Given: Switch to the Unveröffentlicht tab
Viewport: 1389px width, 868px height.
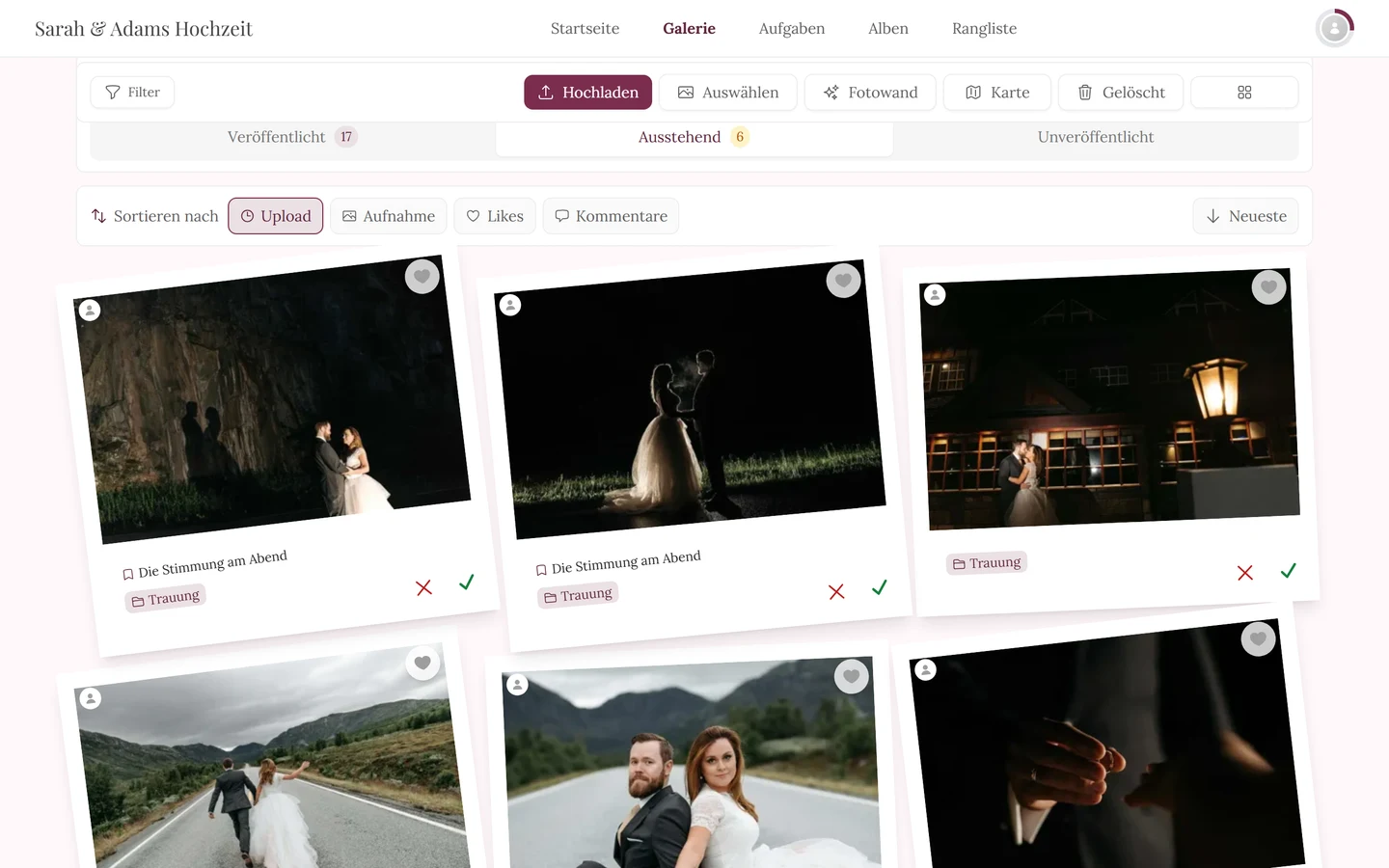Looking at the screenshot, I should click(1096, 137).
